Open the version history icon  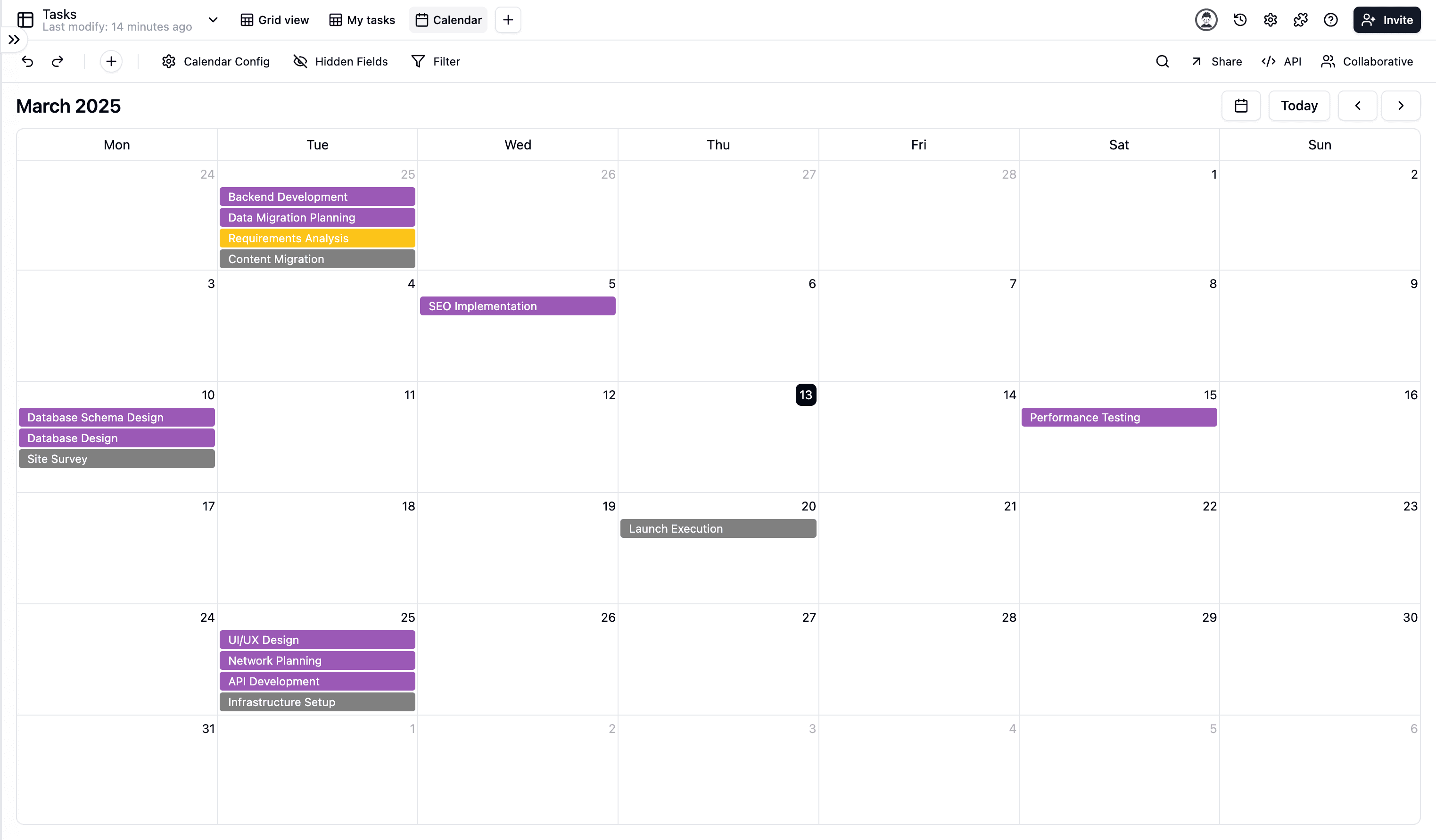pyautogui.click(x=1239, y=19)
